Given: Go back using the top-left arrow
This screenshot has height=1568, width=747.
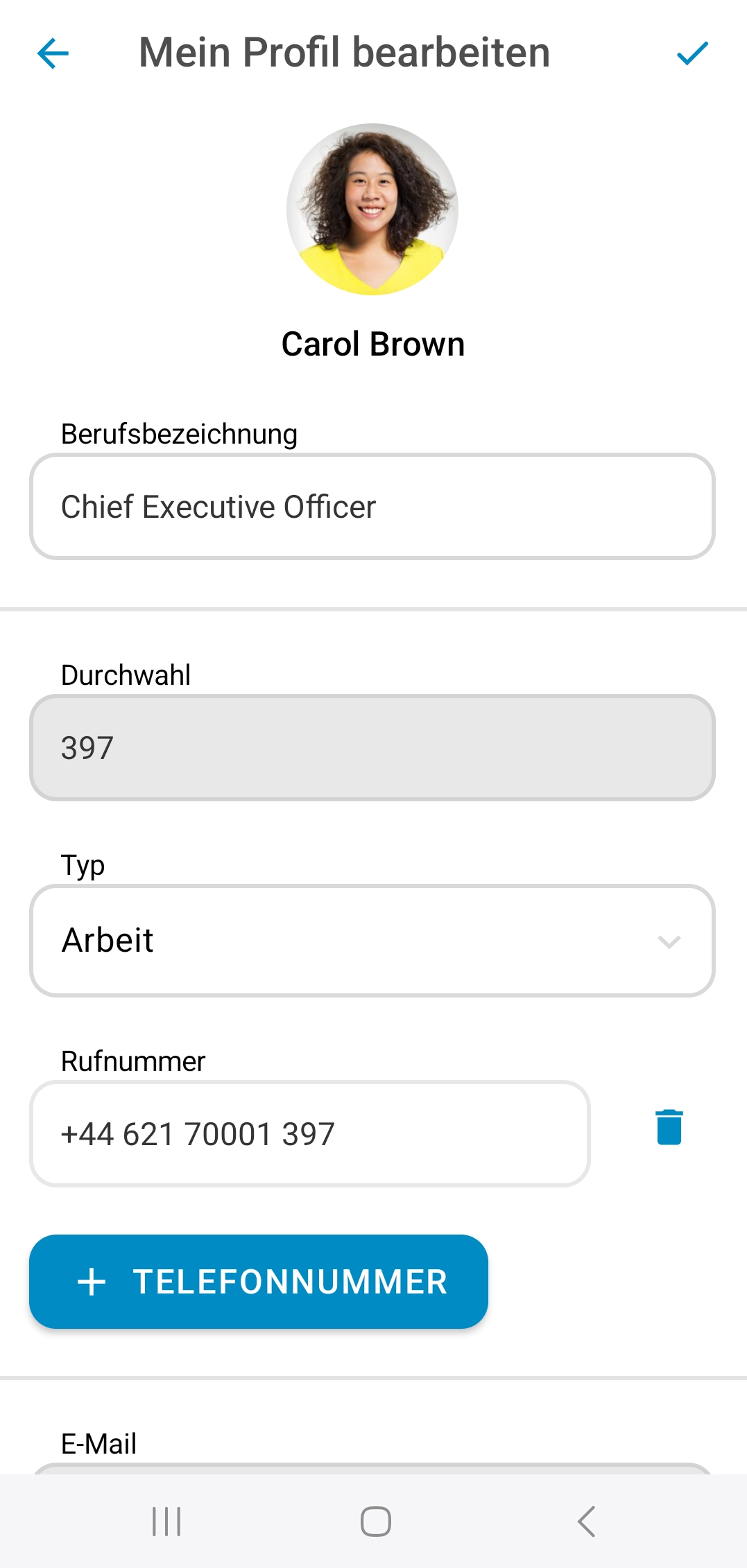Looking at the screenshot, I should (x=53, y=53).
